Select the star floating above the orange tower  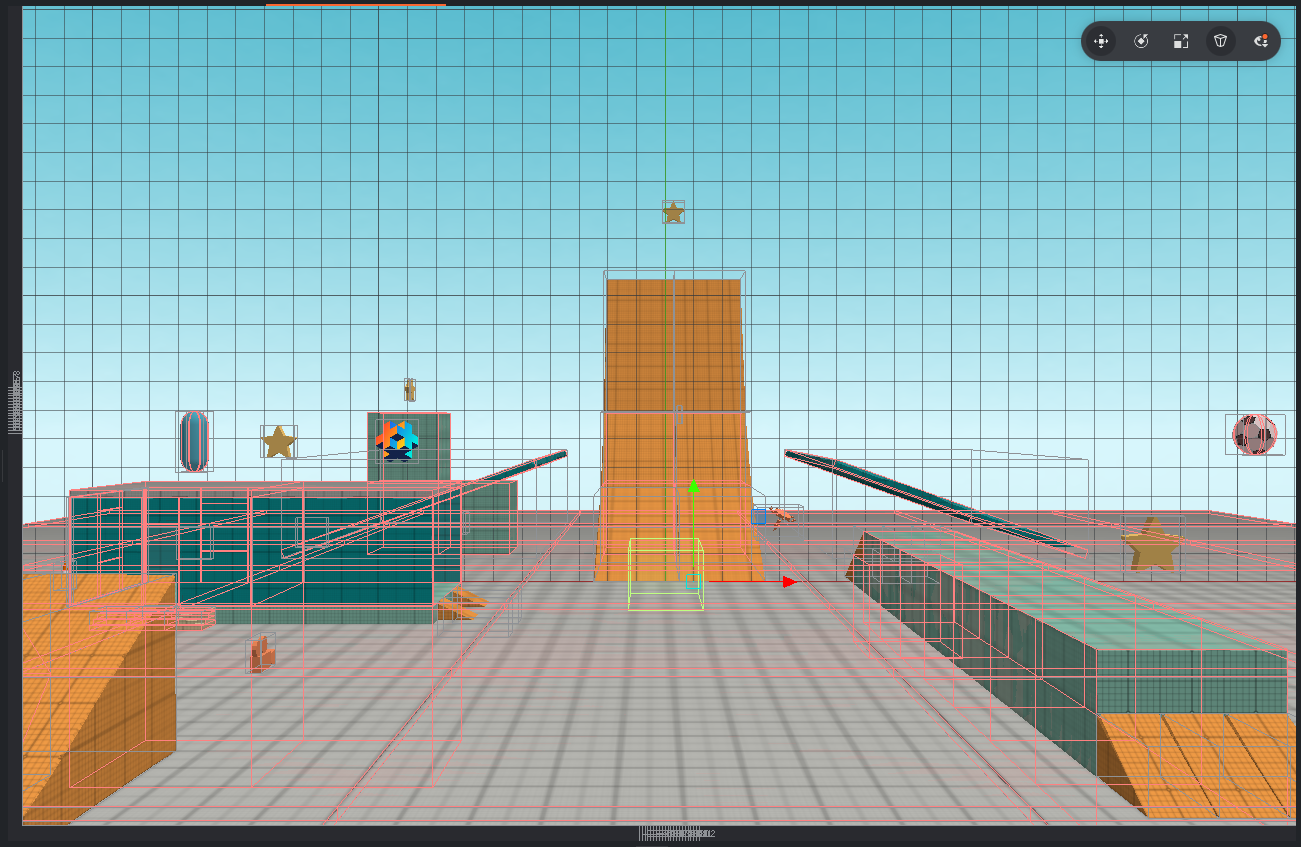[673, 212]
